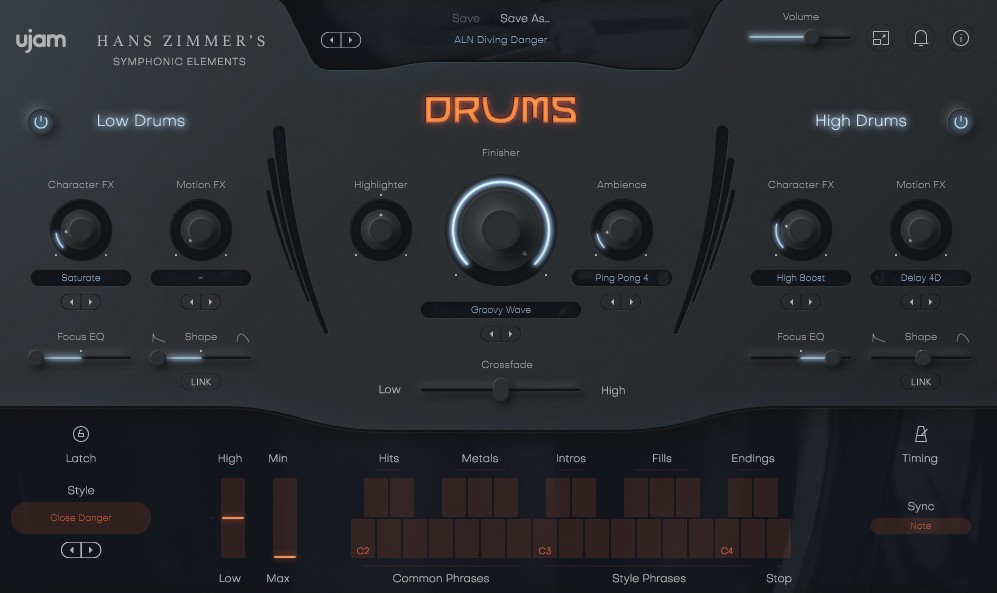Open High Drums Character FX High Boost dropdown
Image resolution: width=997 pixels, height=593 pixels.
(801, 278)
